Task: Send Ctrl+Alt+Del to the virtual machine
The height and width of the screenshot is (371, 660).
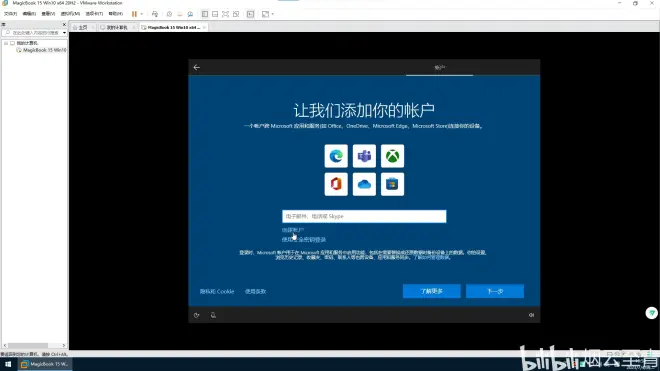Action: pos(155,14)
